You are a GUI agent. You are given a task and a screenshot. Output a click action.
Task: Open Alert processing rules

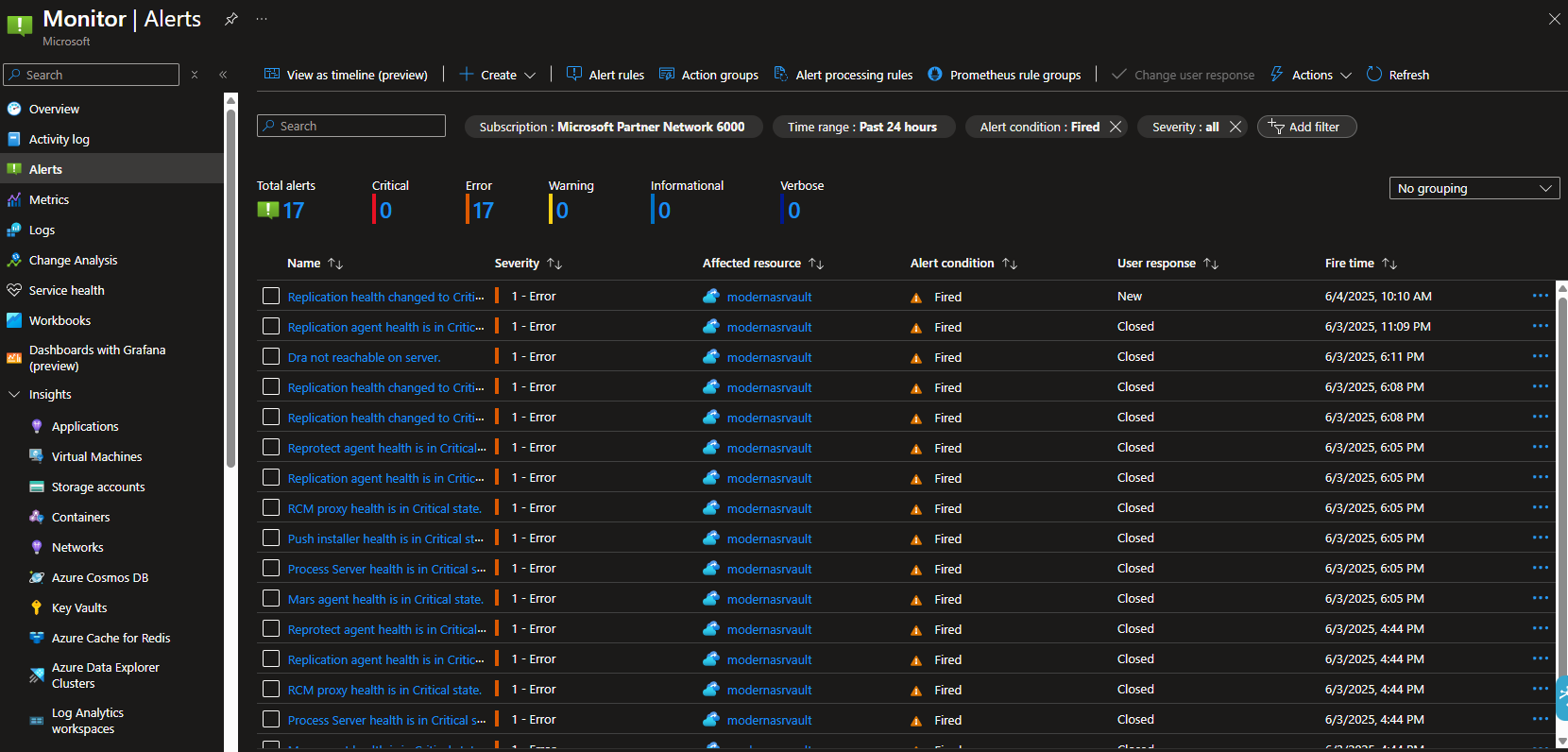click(844, 75)
